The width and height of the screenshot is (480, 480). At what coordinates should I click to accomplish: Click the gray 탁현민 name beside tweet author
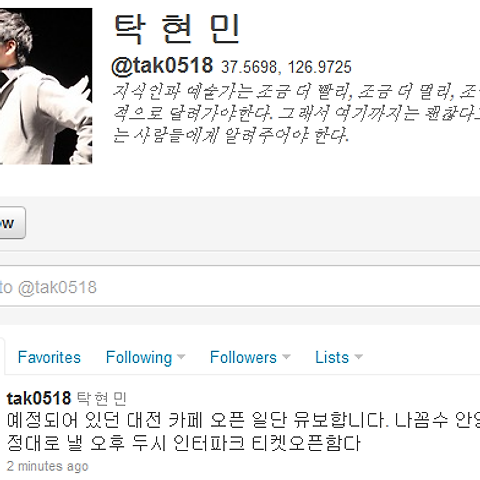pos(102,399)
